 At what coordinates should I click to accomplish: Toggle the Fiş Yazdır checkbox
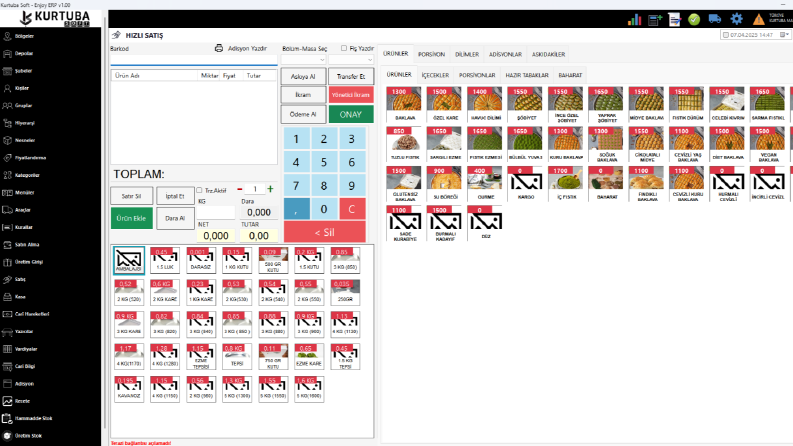(x=344, y=48)
